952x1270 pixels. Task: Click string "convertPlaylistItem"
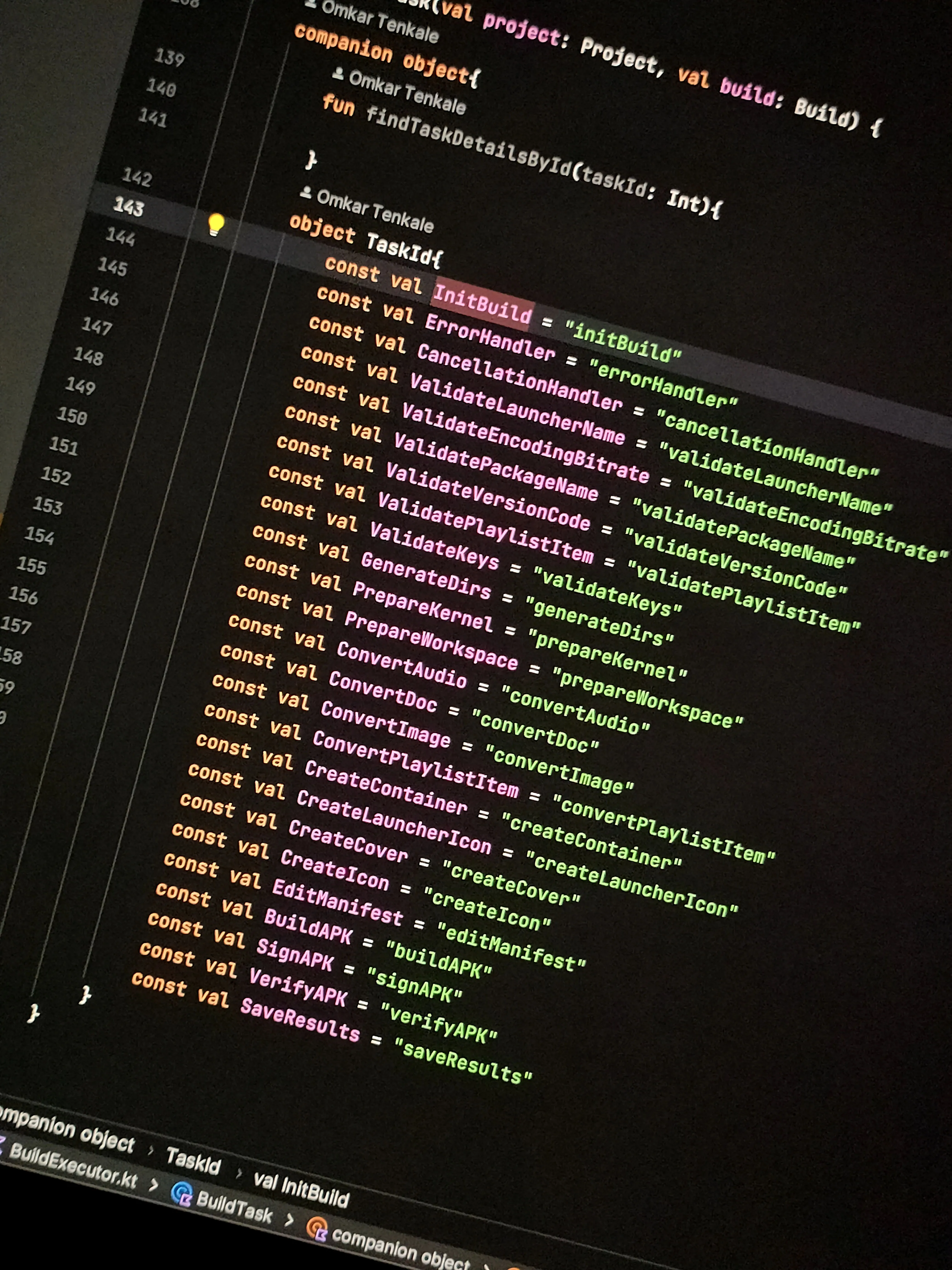[664, 828]
